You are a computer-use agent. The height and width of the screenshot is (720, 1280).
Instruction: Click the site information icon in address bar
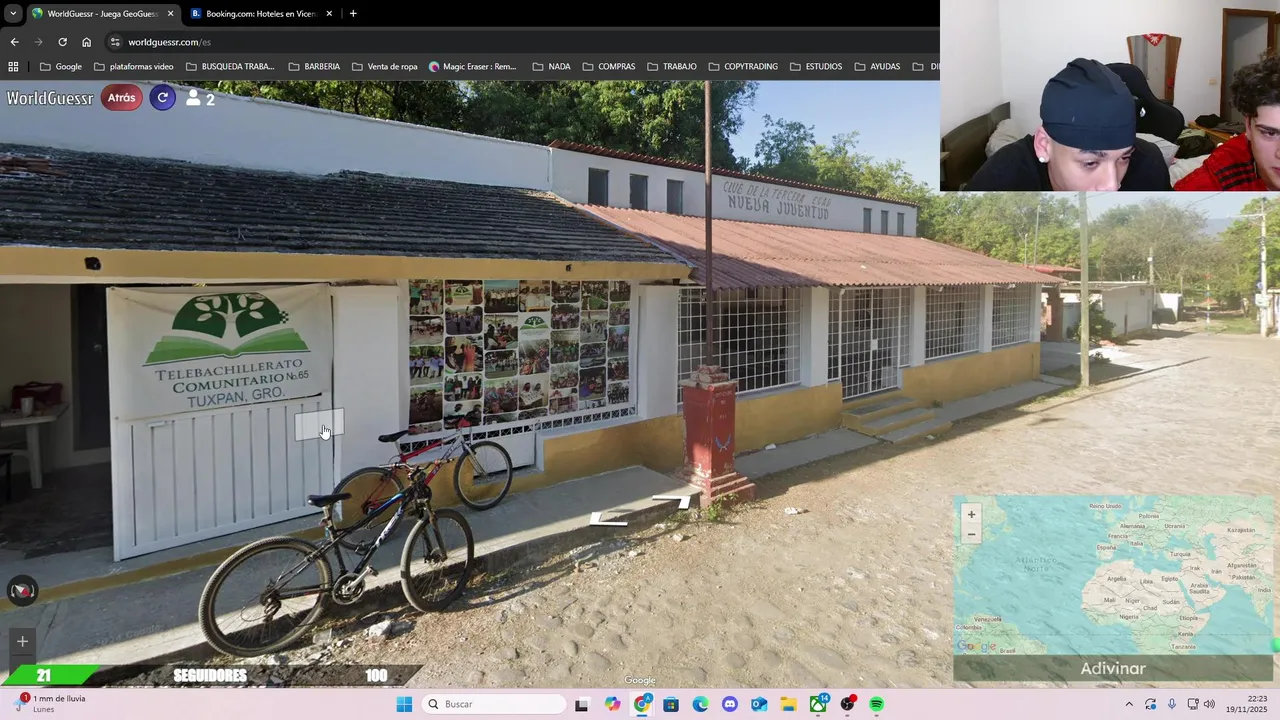[x=115, y=42]
